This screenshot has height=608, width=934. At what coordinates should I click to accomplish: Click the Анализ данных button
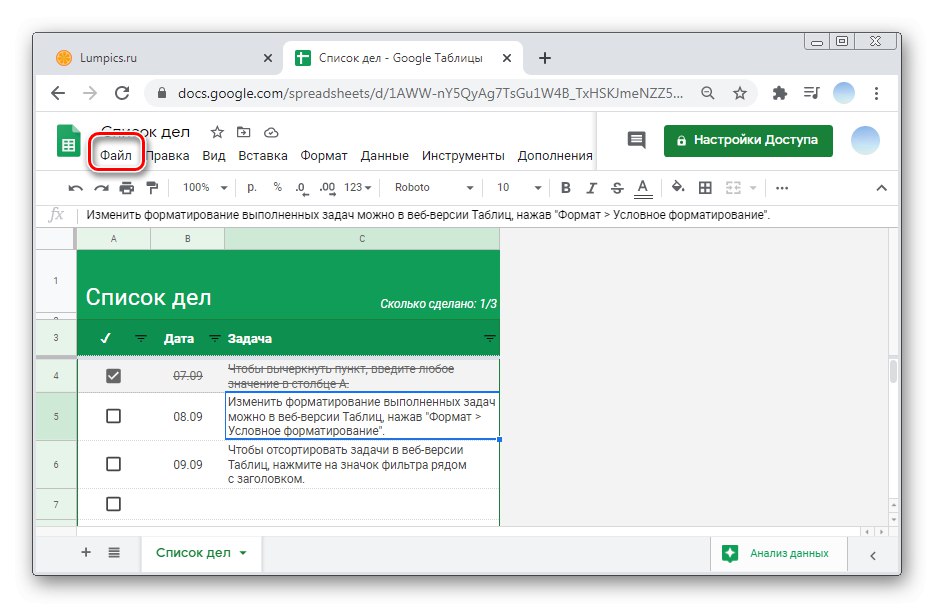(778, 553)
